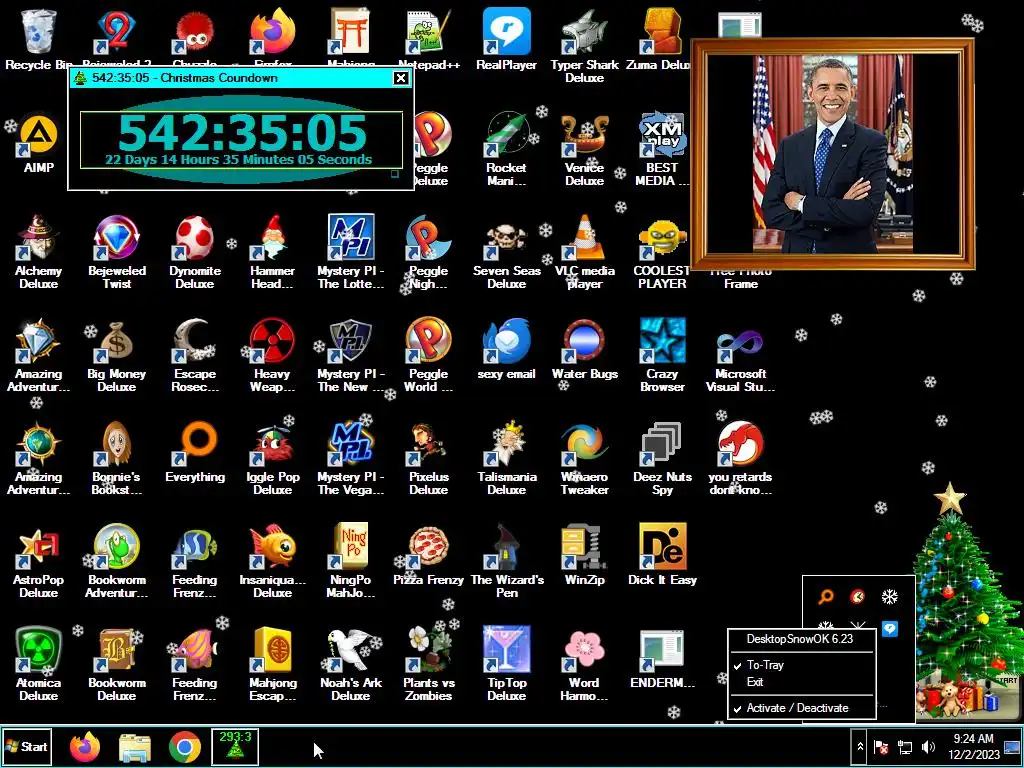Select Christmas Countdown taskbar button
Screen dimensions: 1024x768
[x=235, y=746]
